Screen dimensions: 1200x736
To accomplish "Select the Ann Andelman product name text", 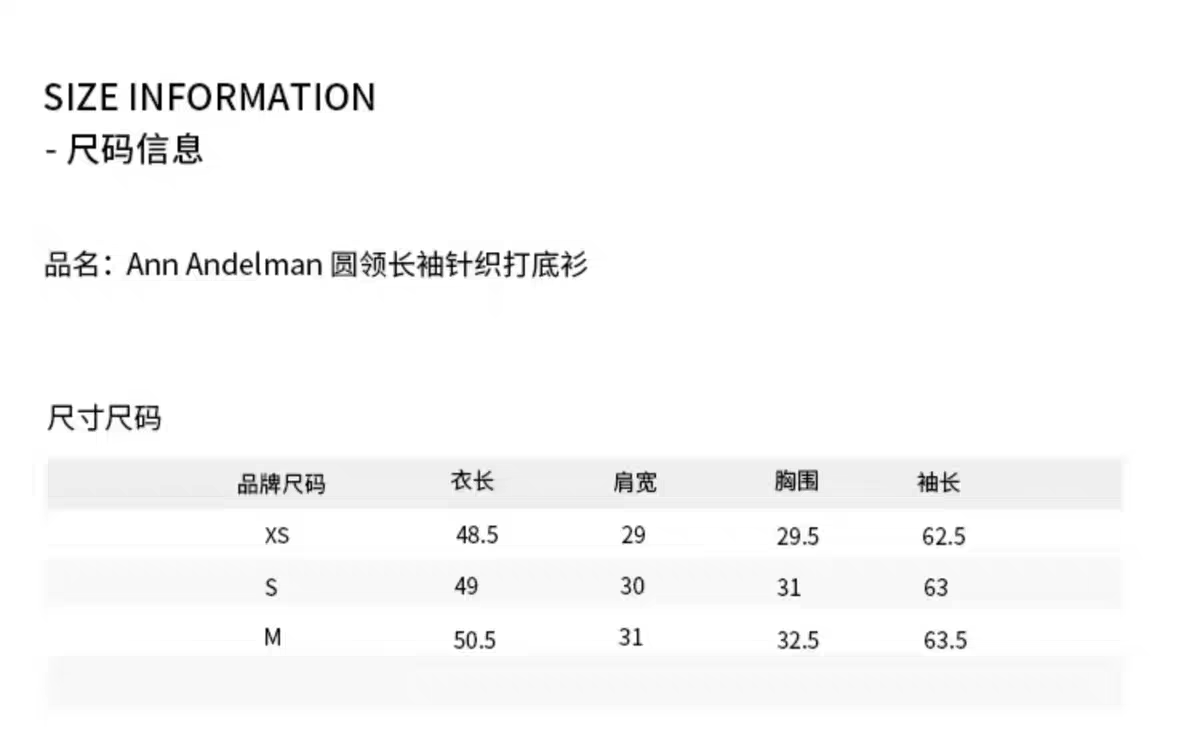I will pyautogui.click(x=224, y=265).
